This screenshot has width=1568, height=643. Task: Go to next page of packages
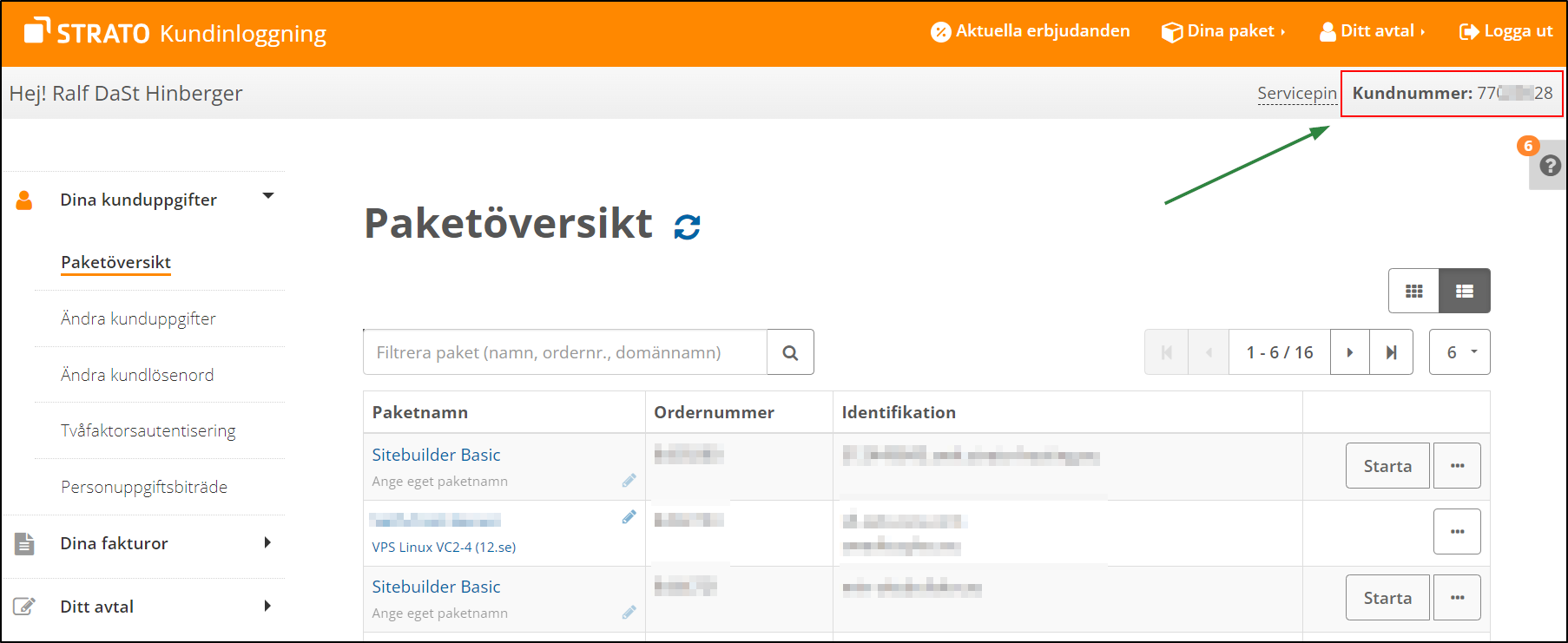[1350, 352]
